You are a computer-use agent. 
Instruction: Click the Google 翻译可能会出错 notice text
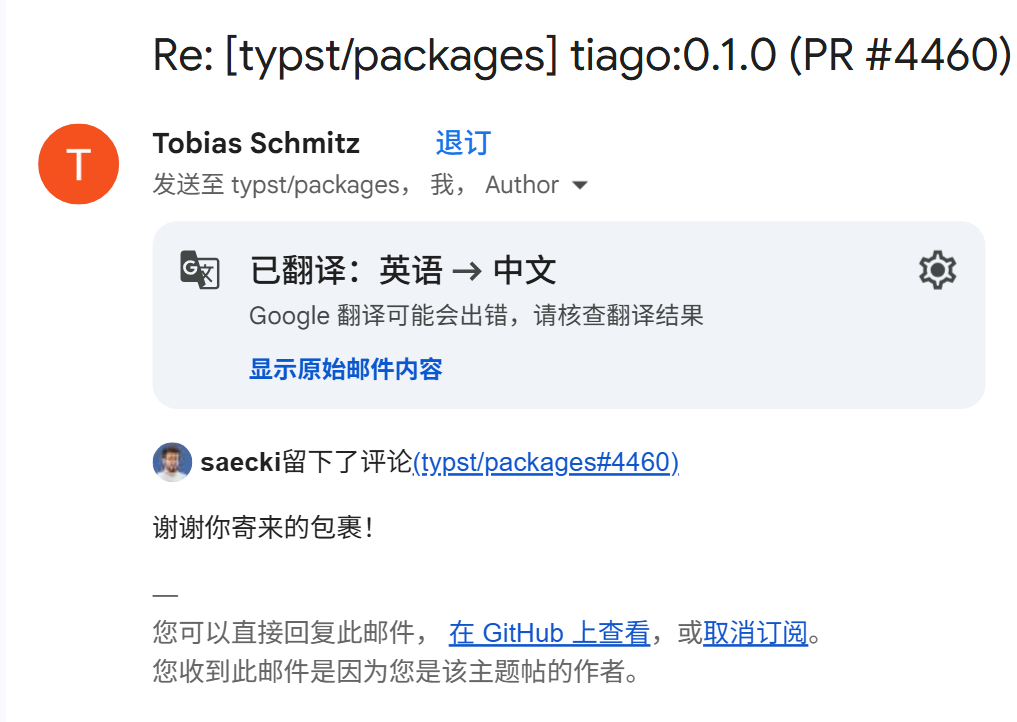tap(476, 316)
